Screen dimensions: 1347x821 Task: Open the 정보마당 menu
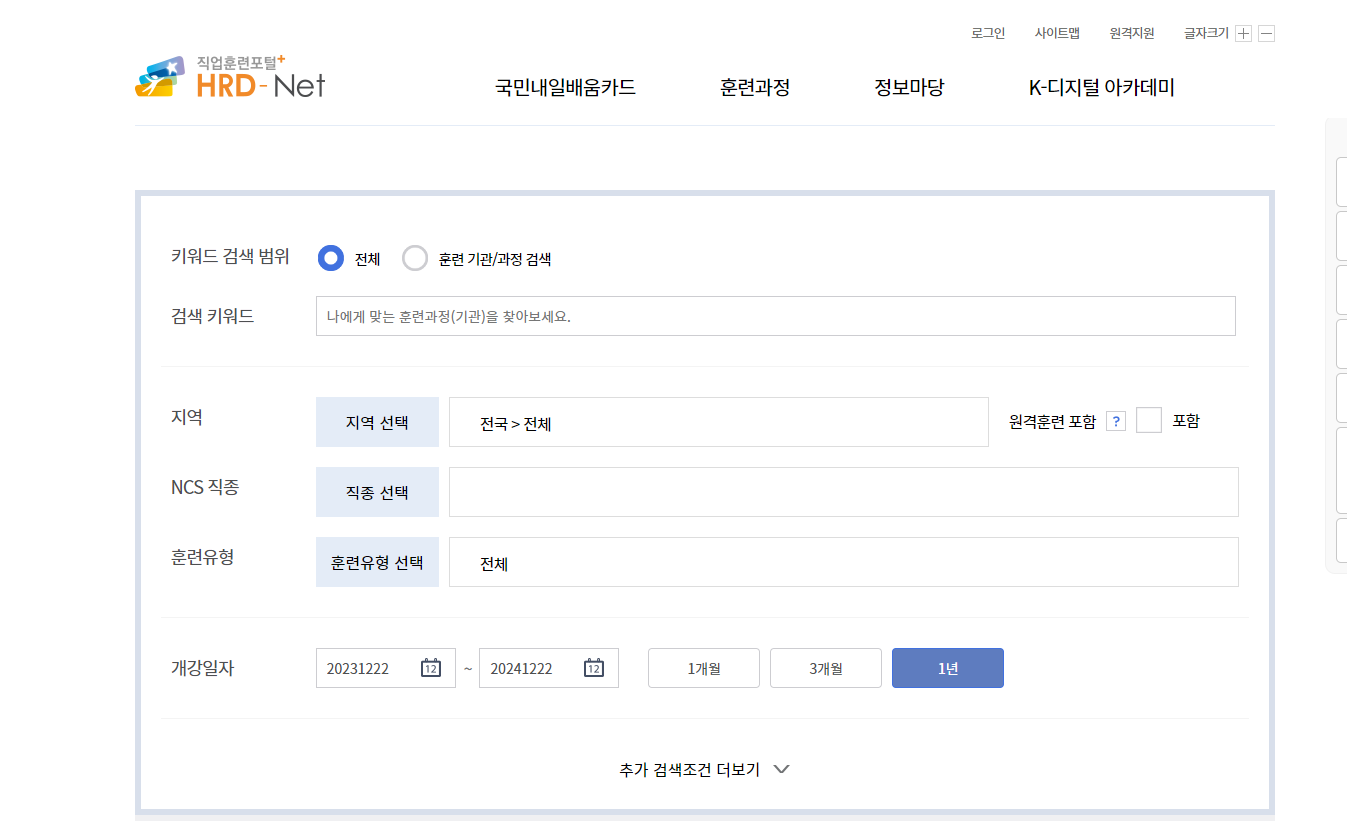(x=909, y=88)
